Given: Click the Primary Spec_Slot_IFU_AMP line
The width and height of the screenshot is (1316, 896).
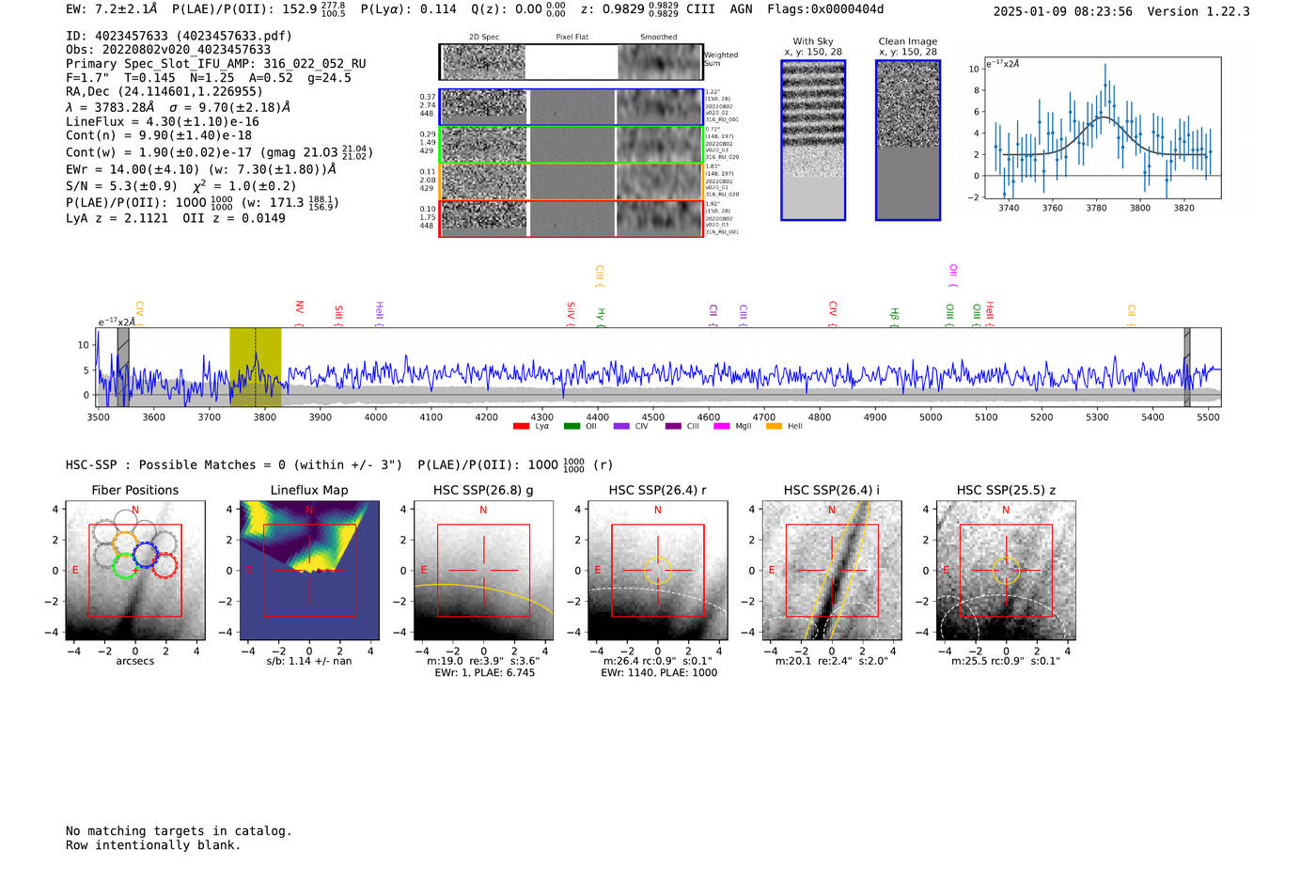Looking at the screenshot, I should pos(216,64).
